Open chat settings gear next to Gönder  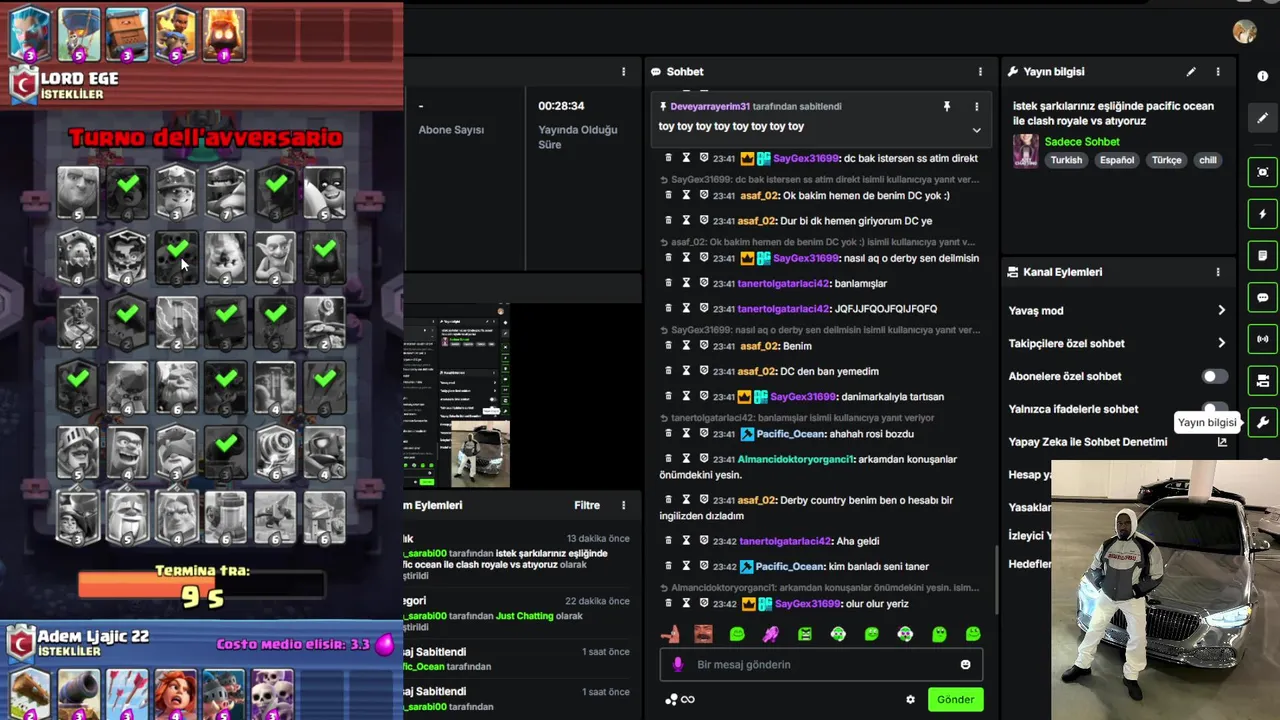tap(910, 699)
